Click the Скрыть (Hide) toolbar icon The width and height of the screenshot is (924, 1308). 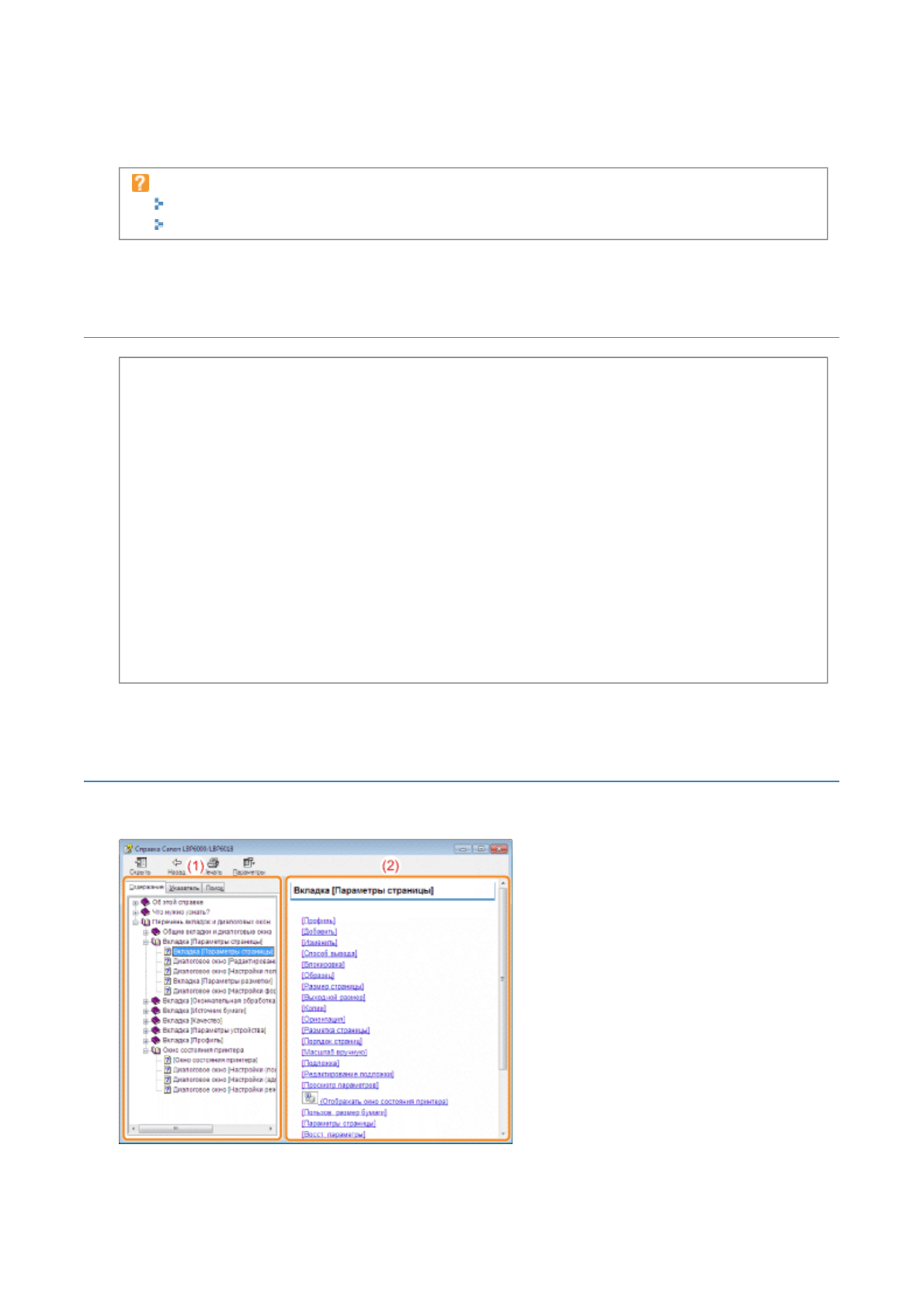[141, 863]
